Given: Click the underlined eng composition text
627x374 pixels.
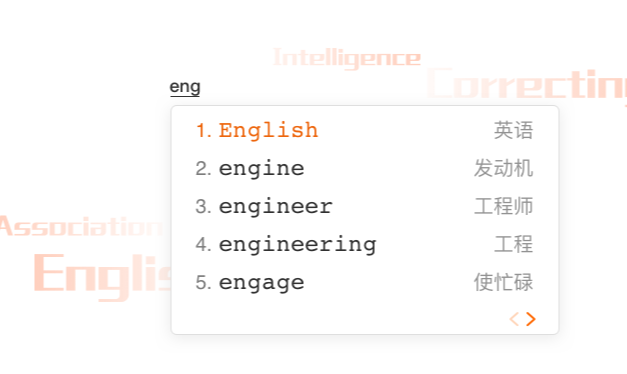Looking at the screenshot, I should pyautogui.click(x=185, y=87).
